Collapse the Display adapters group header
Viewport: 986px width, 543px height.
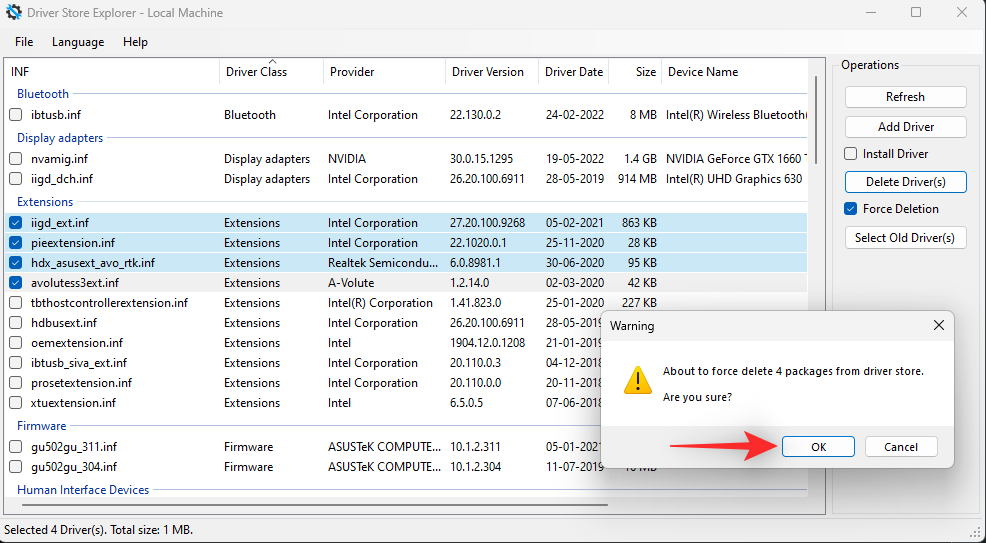click(60, 138)
